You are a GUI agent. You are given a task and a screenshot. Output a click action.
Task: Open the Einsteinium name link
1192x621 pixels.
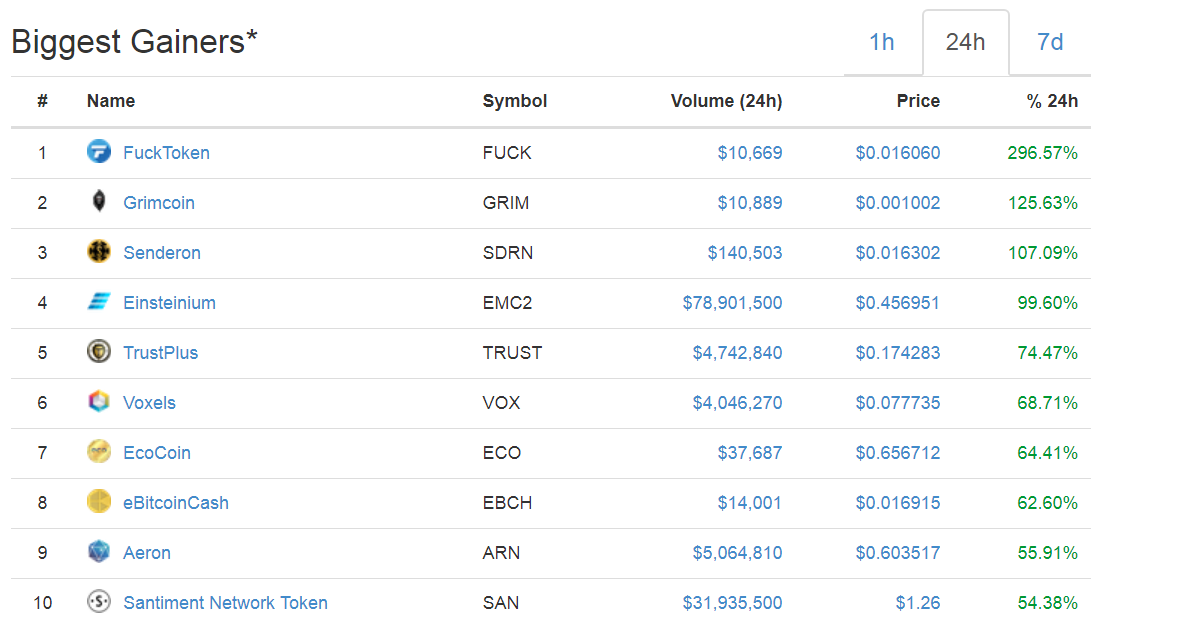coord(170,303)
